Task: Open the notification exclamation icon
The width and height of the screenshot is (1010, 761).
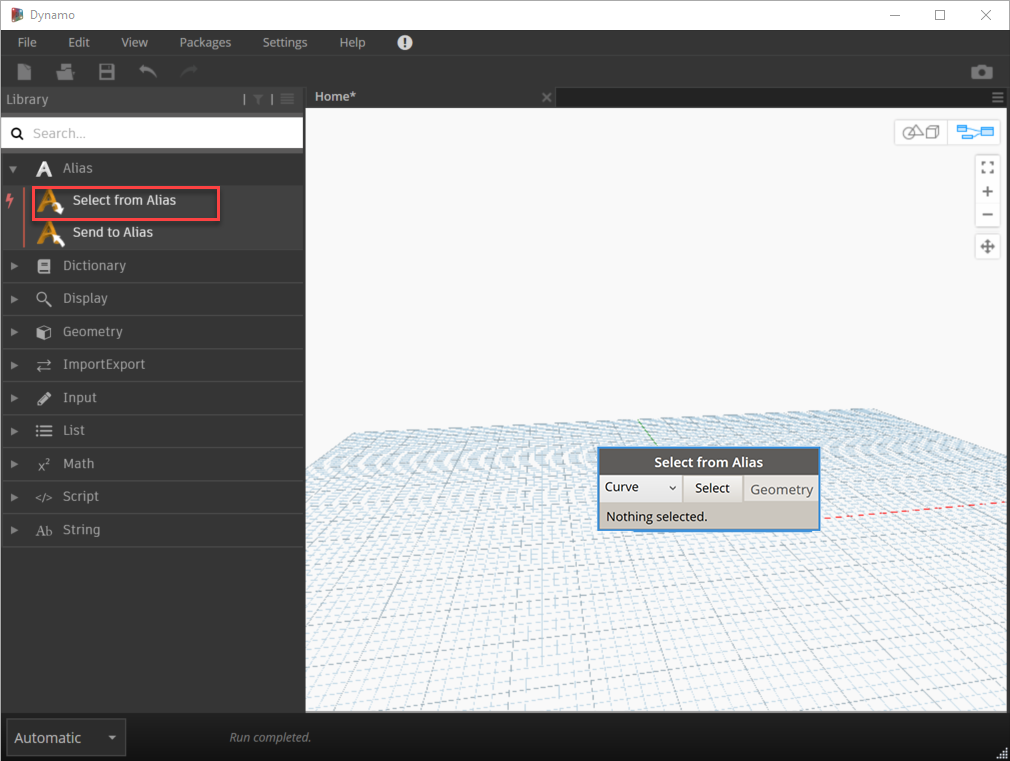Action: (405, 43)
